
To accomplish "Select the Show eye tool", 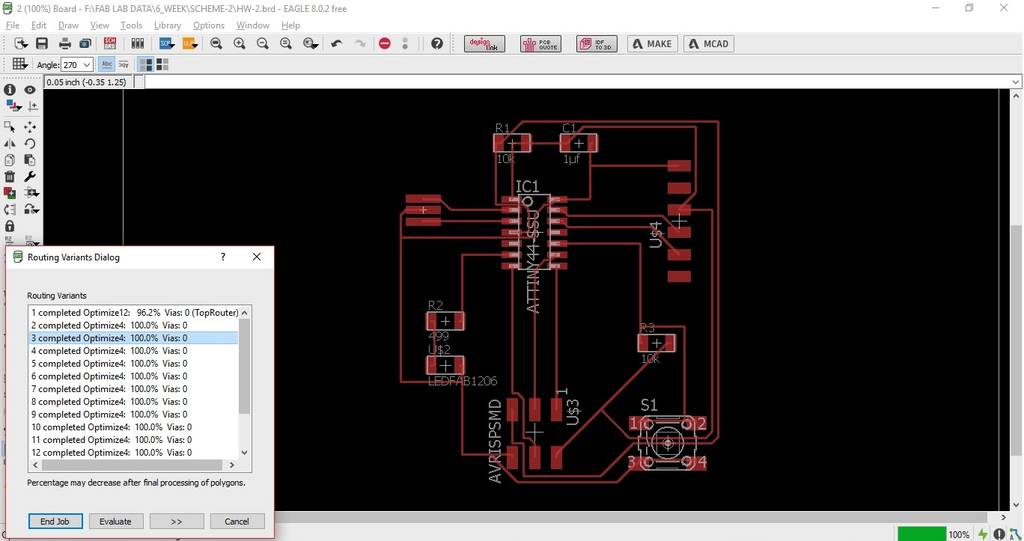I will click(x=30, y=90).
